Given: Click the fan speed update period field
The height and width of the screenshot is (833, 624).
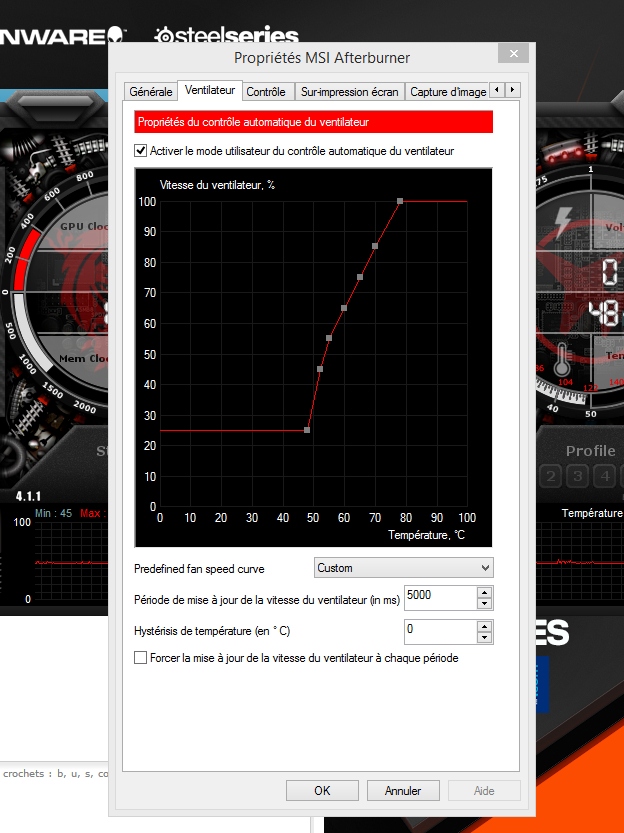Looking at the screenshot, I should tap(440, 597).
